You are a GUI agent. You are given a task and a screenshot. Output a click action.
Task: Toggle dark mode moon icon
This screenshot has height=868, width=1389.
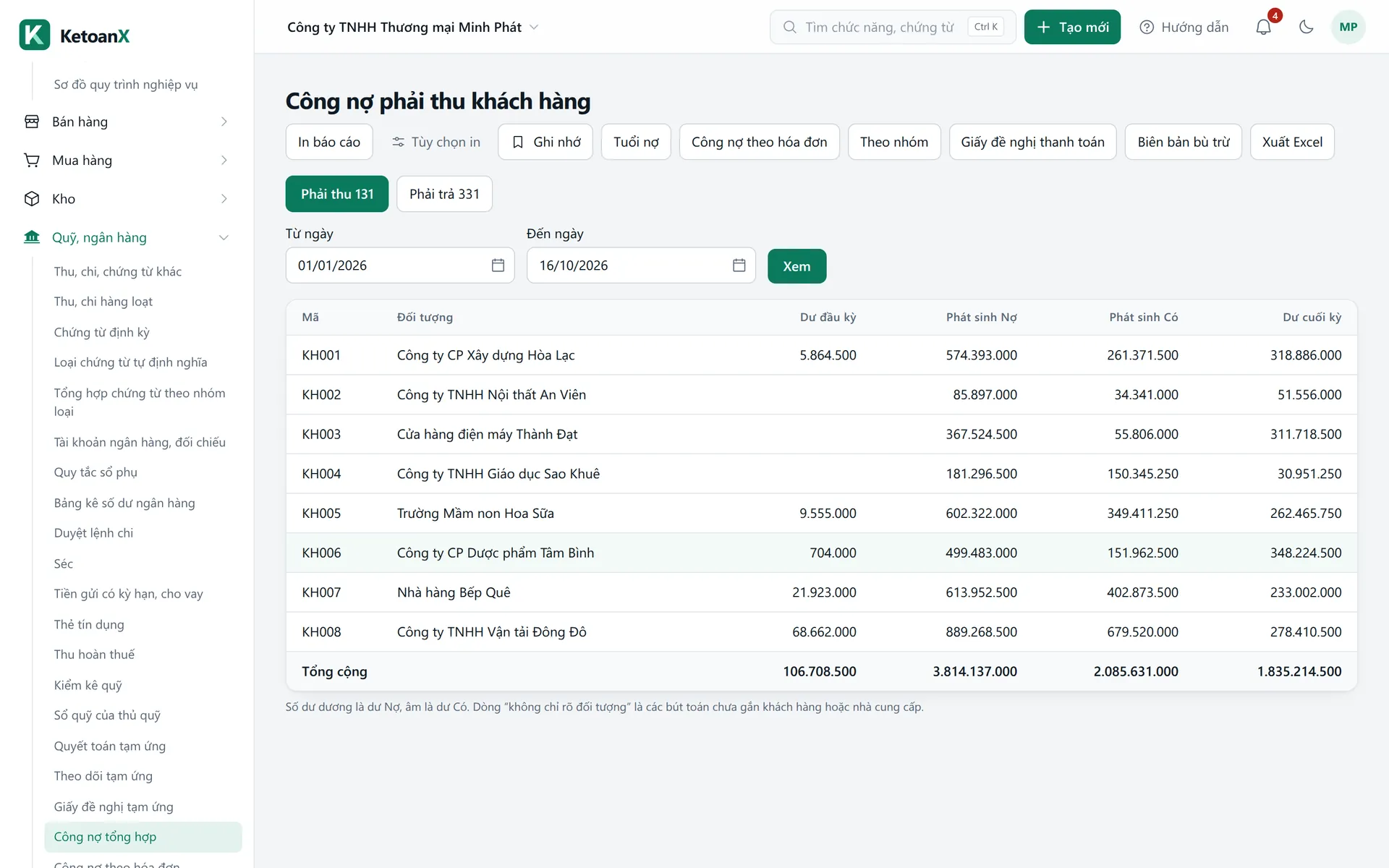pyautogui.click(x=1306, y=27)
